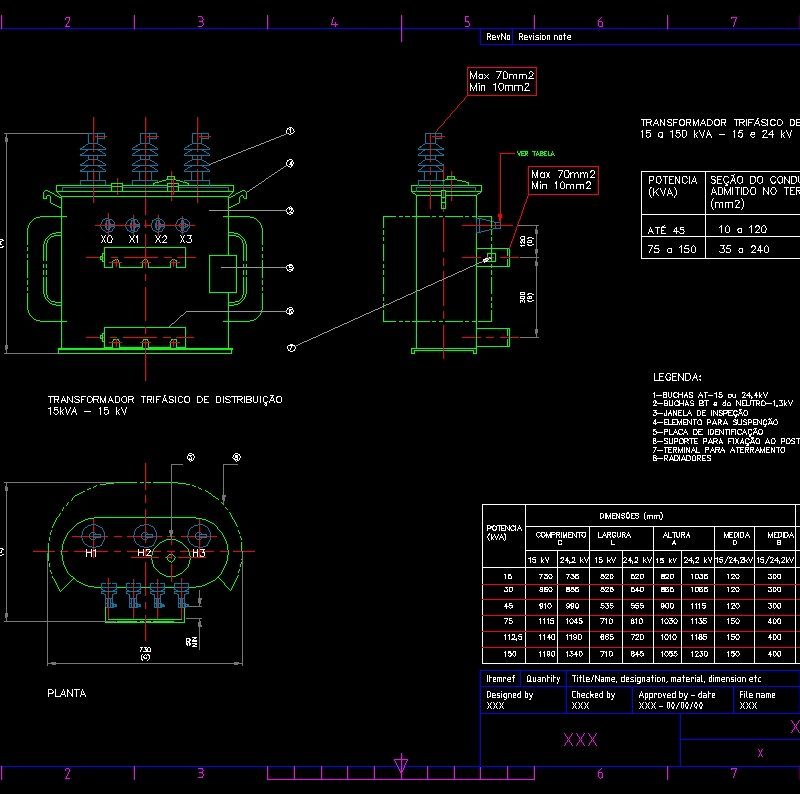
Task: Click the RevNo header cell
Action: pyautogui.click(x=497, y=37)
